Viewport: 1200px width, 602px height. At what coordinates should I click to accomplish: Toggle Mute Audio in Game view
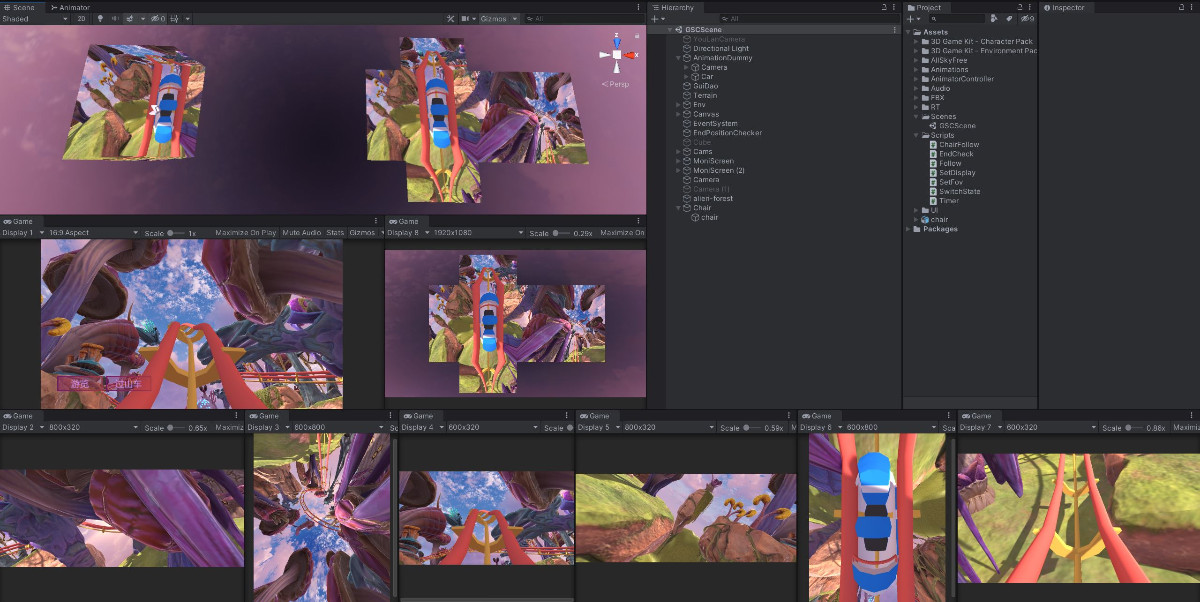tap(302, 233)
